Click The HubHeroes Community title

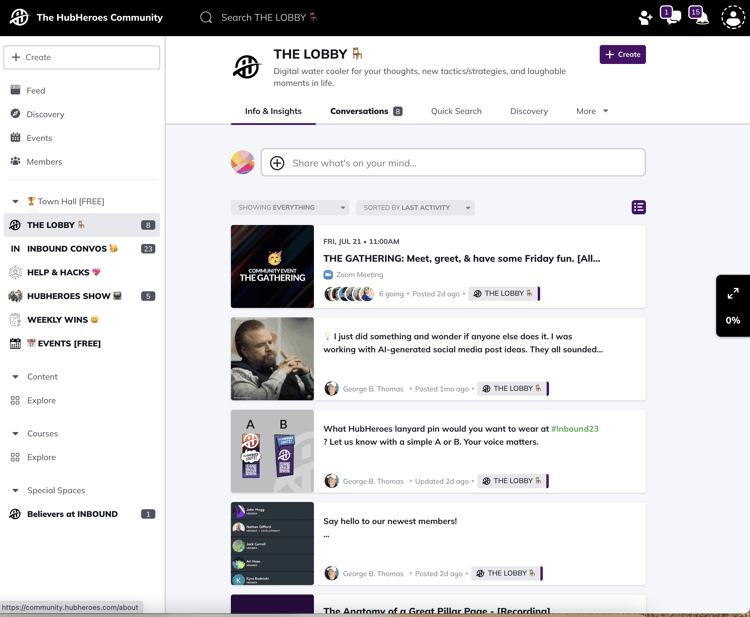99,18
